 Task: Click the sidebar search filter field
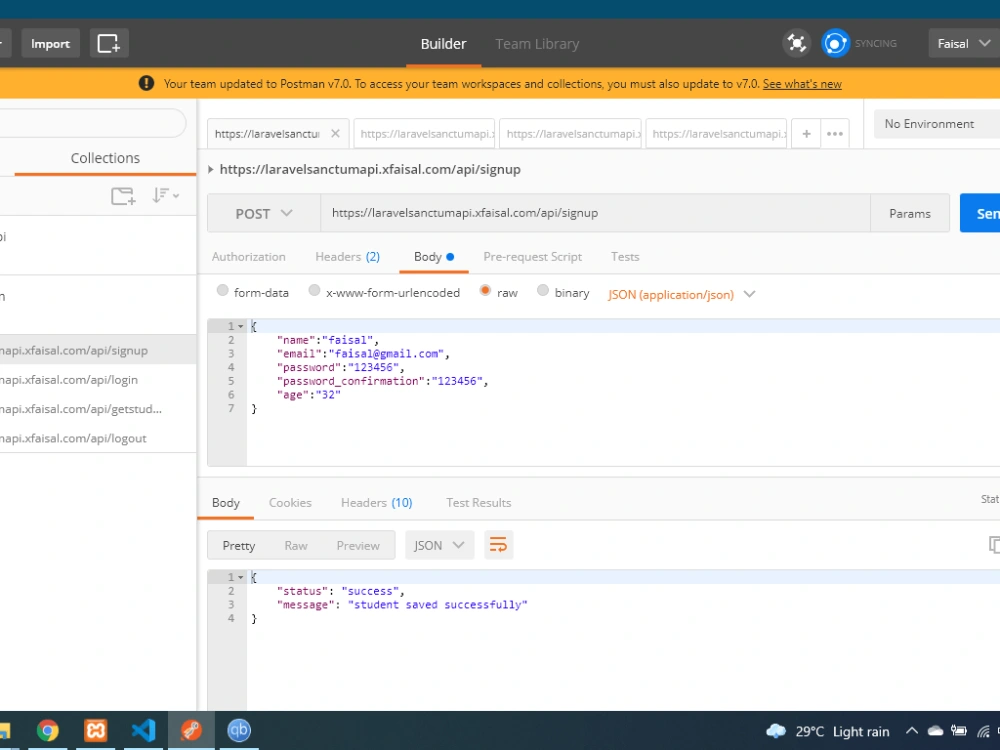pos(93,122)
